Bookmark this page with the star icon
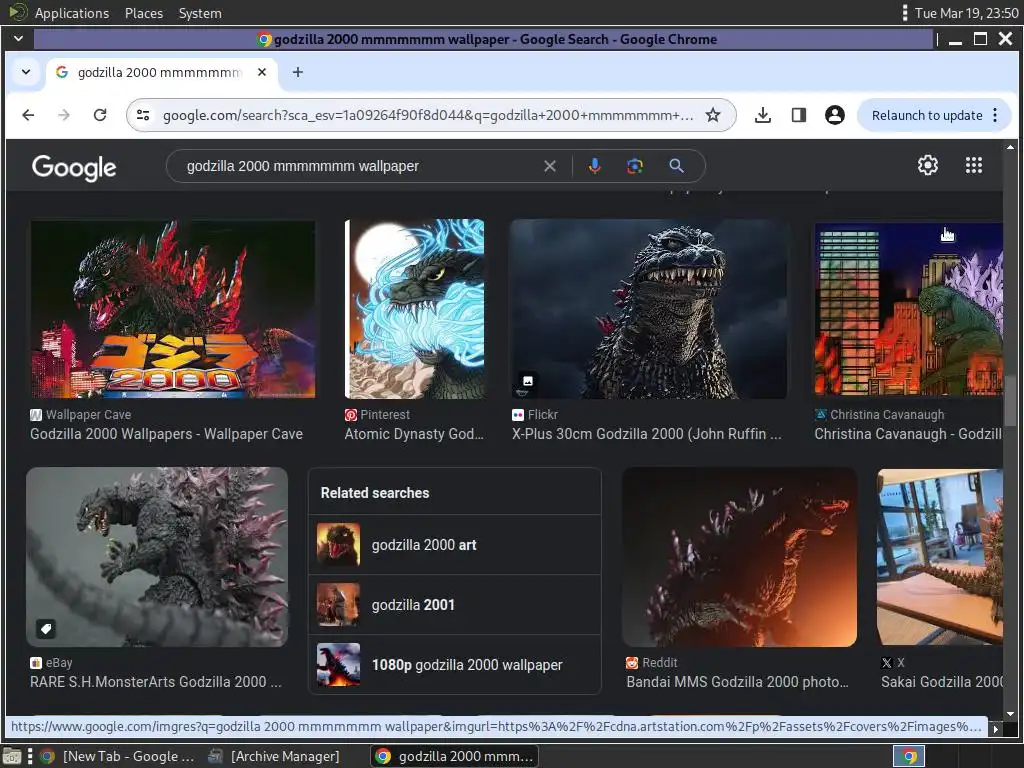 pos(712,115)
